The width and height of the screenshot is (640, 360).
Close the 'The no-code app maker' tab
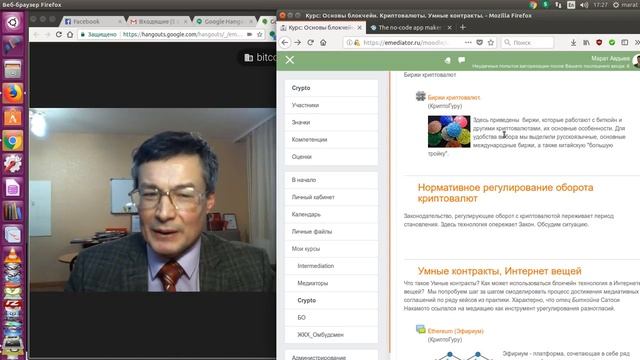coord(449,27)
